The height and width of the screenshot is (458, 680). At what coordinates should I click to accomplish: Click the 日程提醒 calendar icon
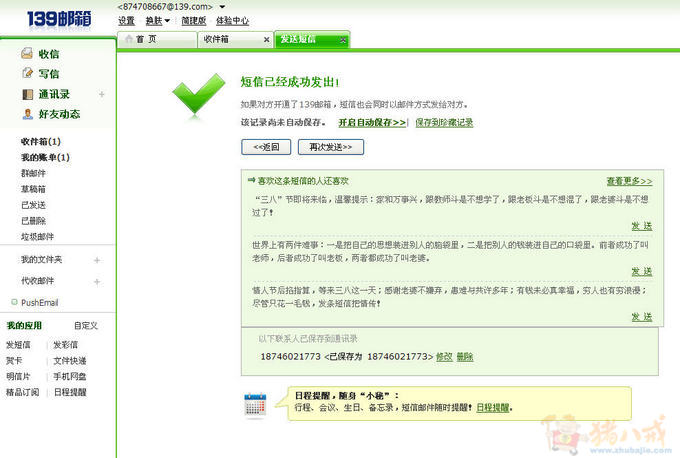click(x=255, y=405)
